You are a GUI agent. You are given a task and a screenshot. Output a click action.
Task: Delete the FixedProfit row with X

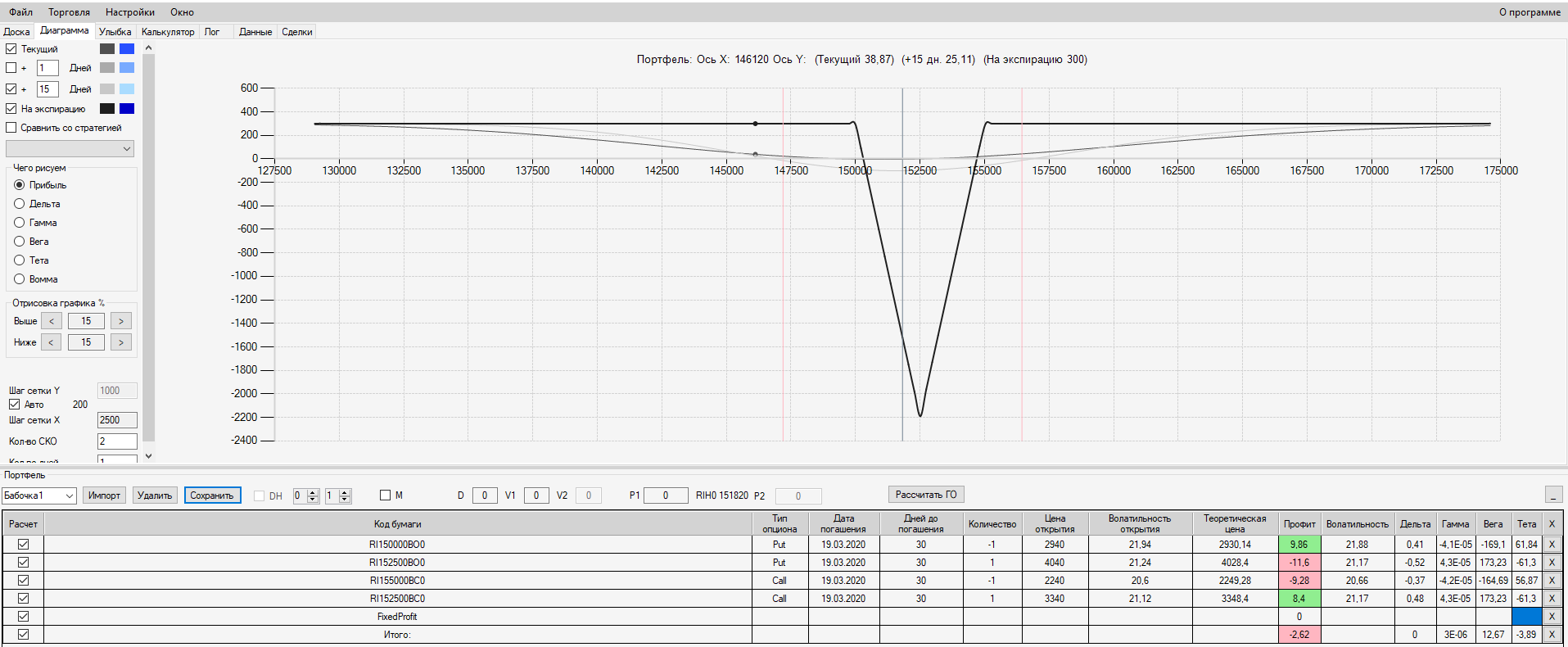coord(1552,617)
